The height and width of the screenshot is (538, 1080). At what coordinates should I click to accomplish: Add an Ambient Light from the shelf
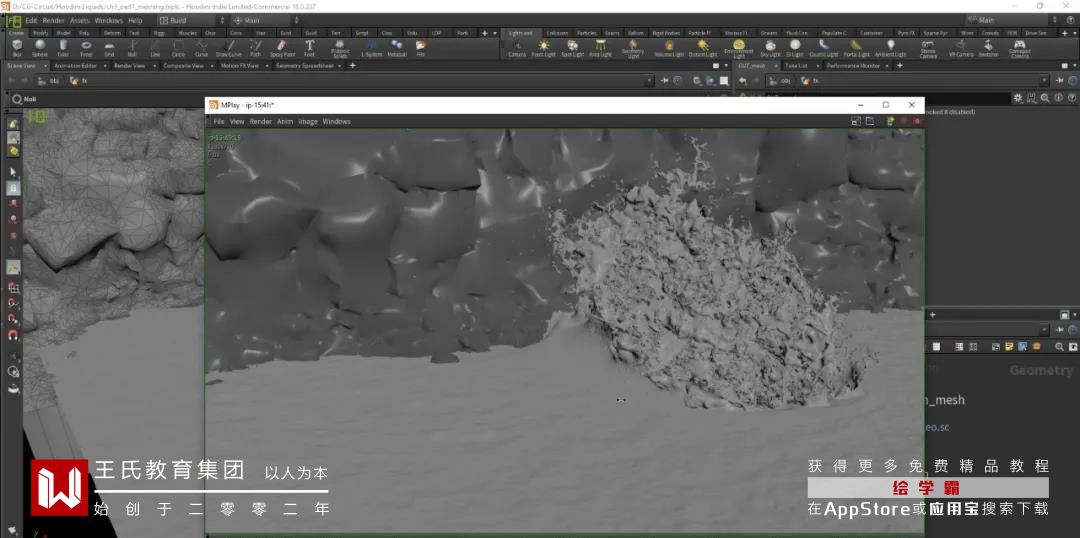point(890,48)
